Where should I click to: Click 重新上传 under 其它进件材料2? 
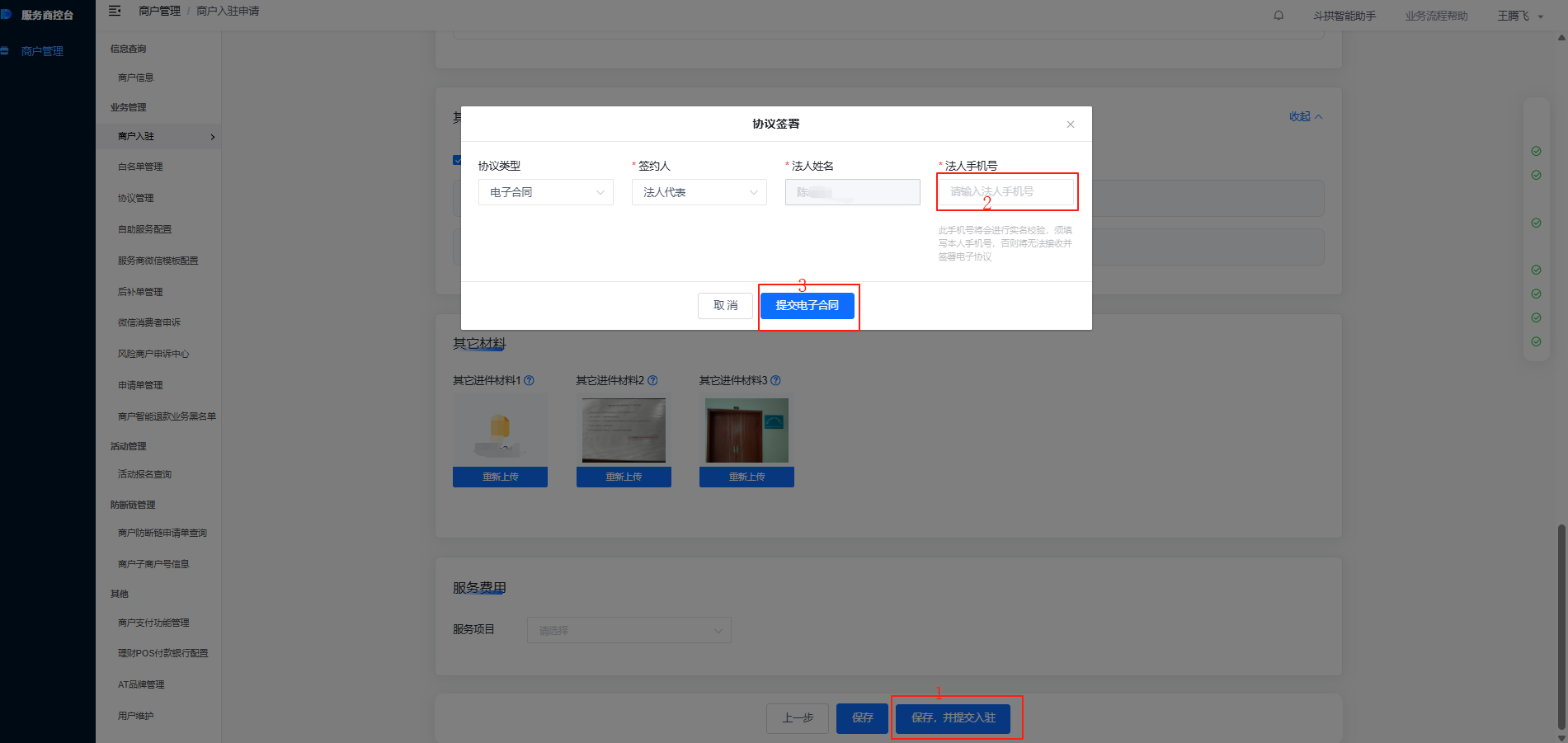624,477
